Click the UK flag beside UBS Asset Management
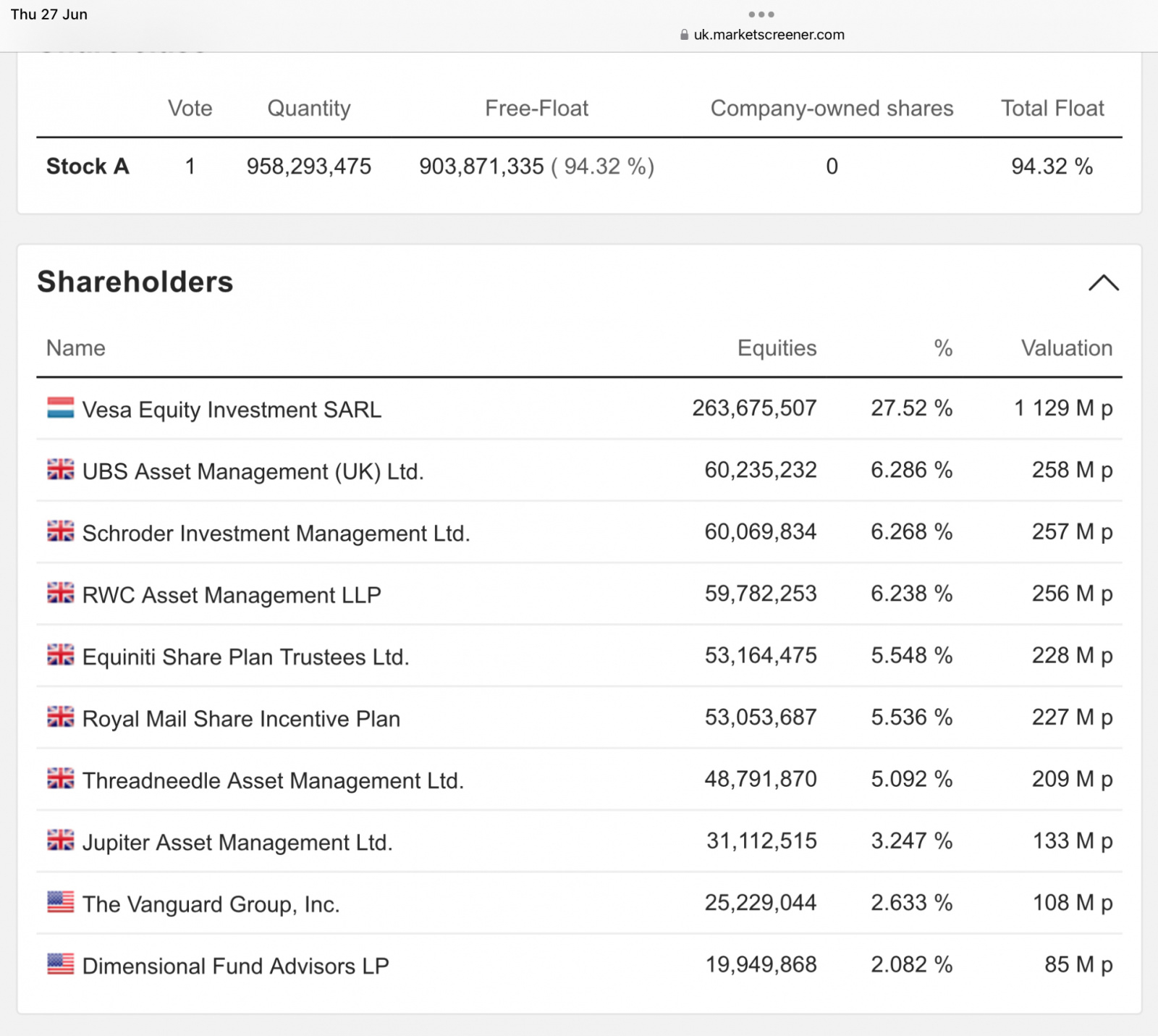The height and width of the screenshot is (1036, 1158). tap(60, 470)
